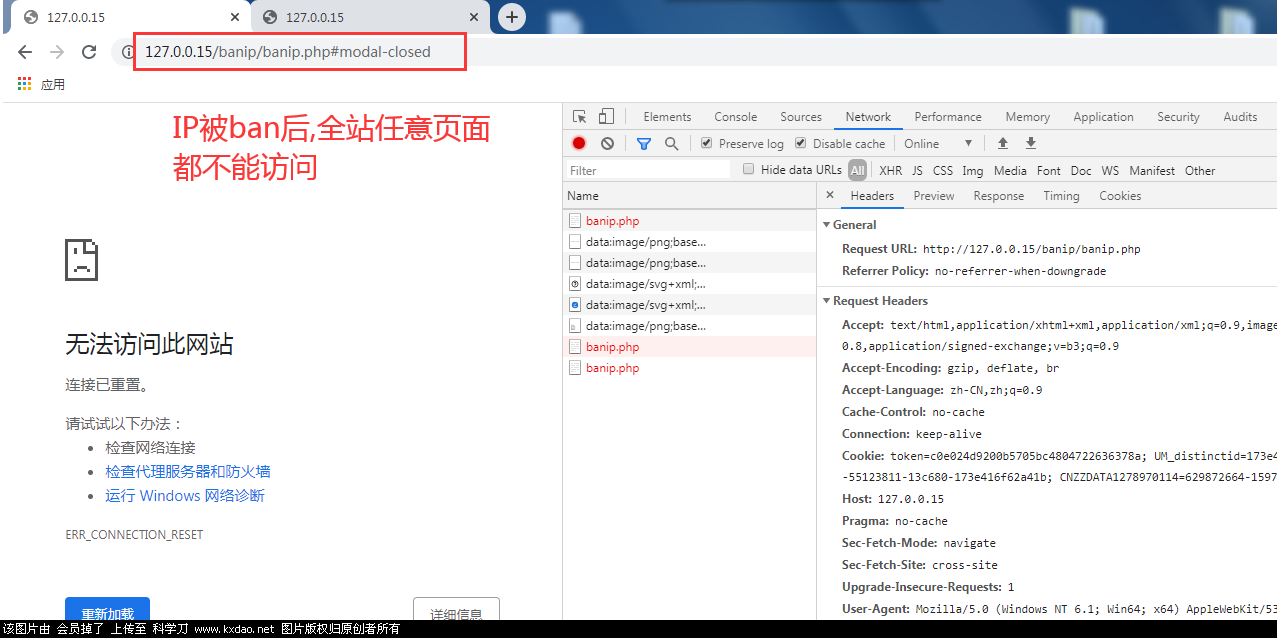Select the first banip.php request row
Viewport: 1277px width, 638px height.
[690, 221]
